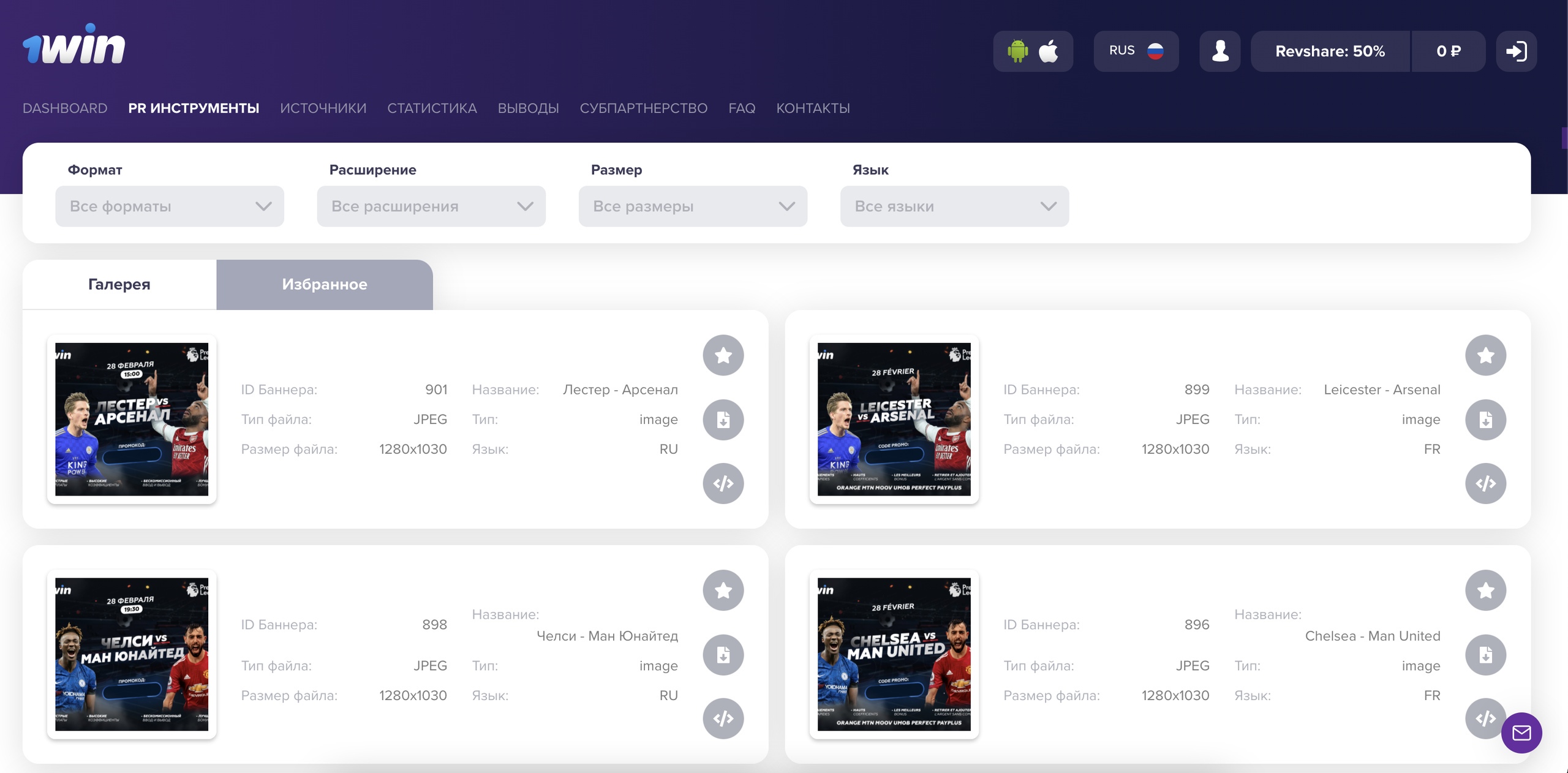Switch to the Избранное tab
Image resolution: width=1568 pixels, height=773 pixels.
[x=325, y=285]
